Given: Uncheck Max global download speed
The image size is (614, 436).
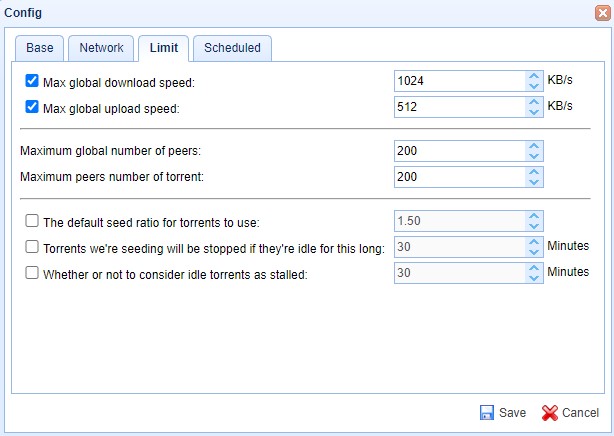Looking at the screenshot, I should (x=32, y=81).
